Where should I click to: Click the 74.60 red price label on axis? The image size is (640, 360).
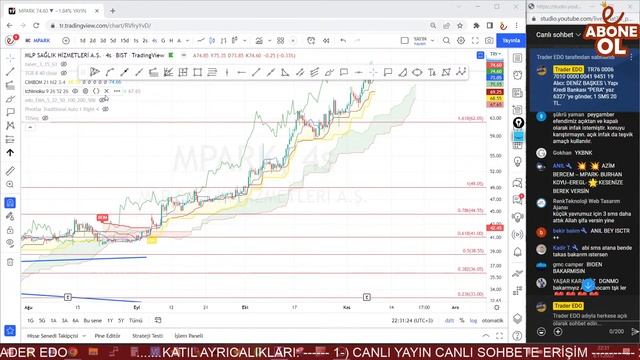point(495,65)
